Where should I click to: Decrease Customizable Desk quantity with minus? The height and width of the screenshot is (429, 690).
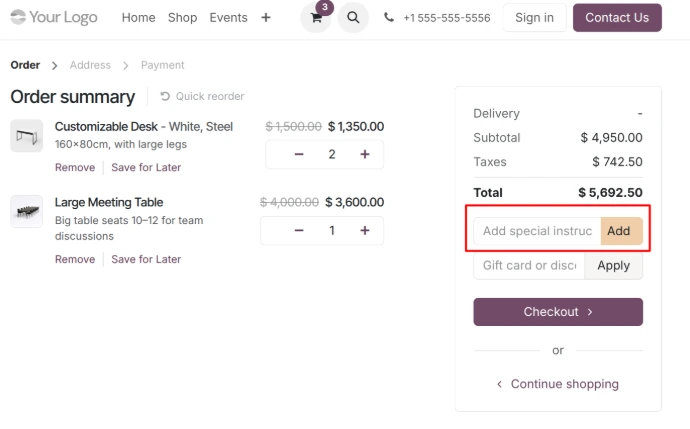click(x=298, y=154)
